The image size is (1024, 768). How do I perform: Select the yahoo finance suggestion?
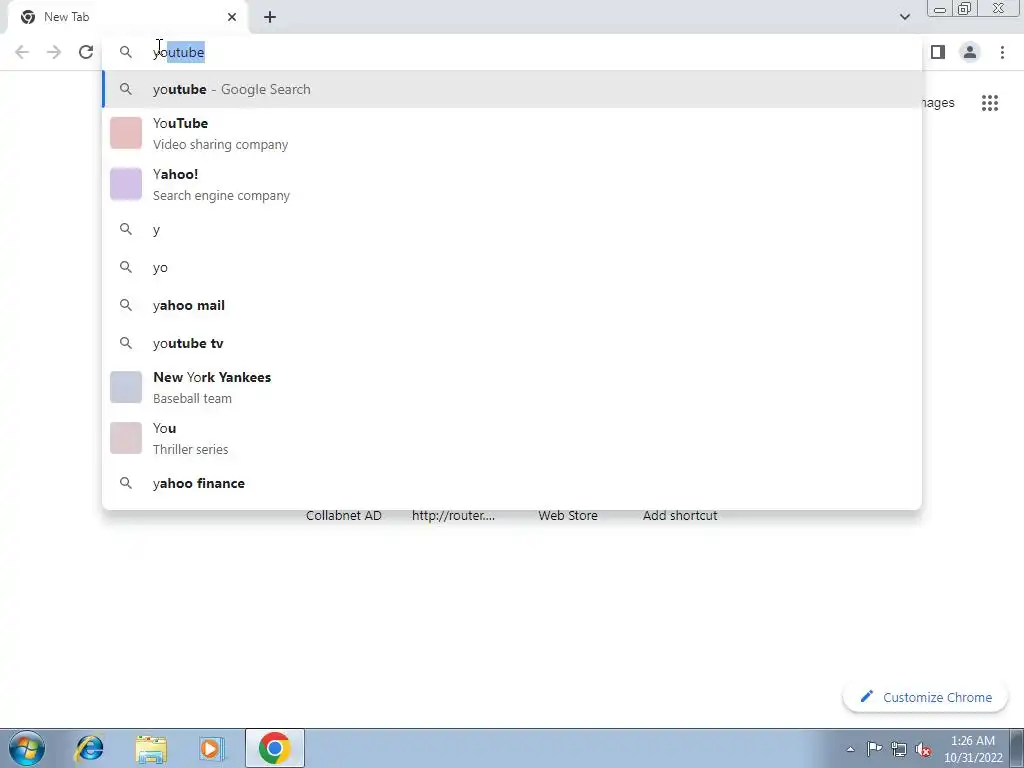point(512,483)
